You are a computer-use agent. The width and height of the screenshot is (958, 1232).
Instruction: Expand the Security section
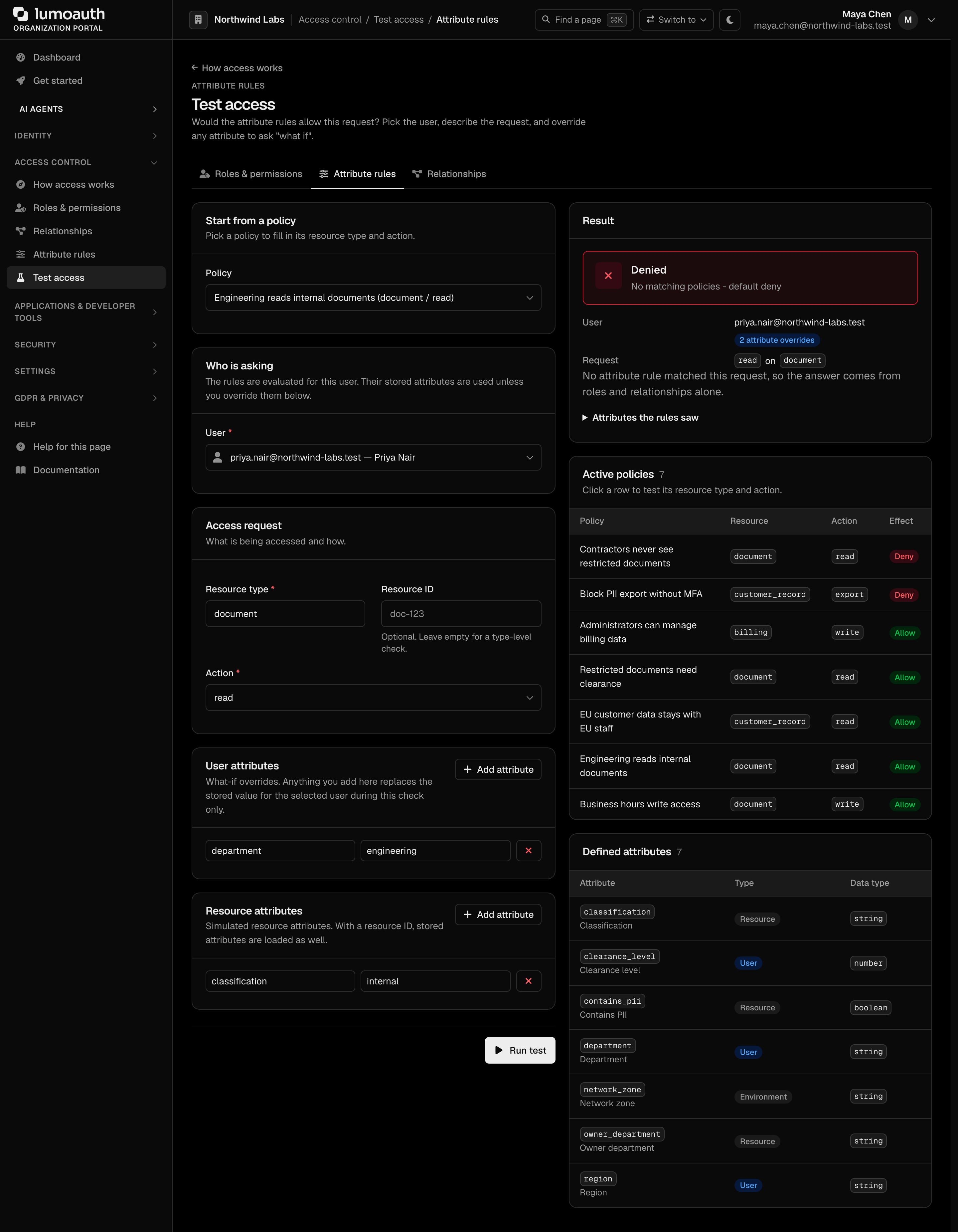point(86,345)
